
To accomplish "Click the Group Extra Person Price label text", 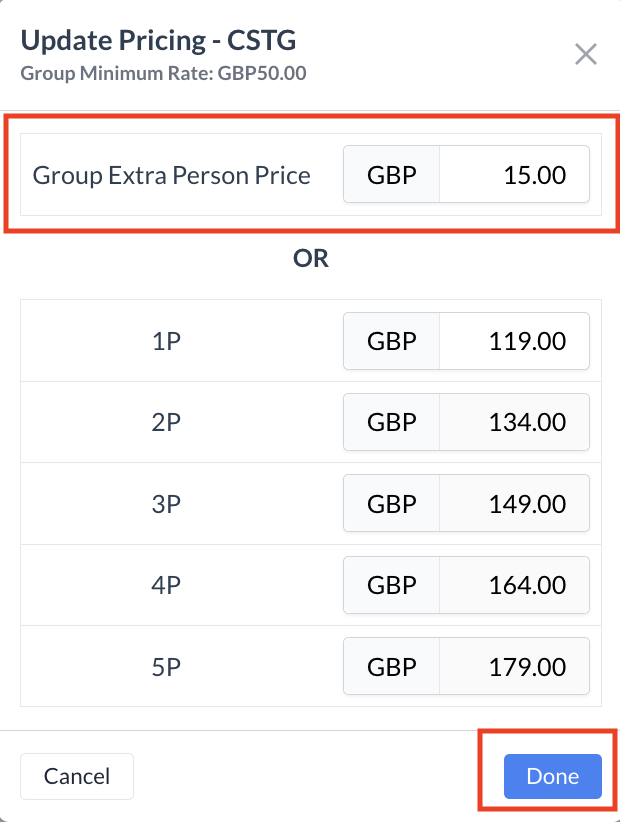I will coord(172,176).
